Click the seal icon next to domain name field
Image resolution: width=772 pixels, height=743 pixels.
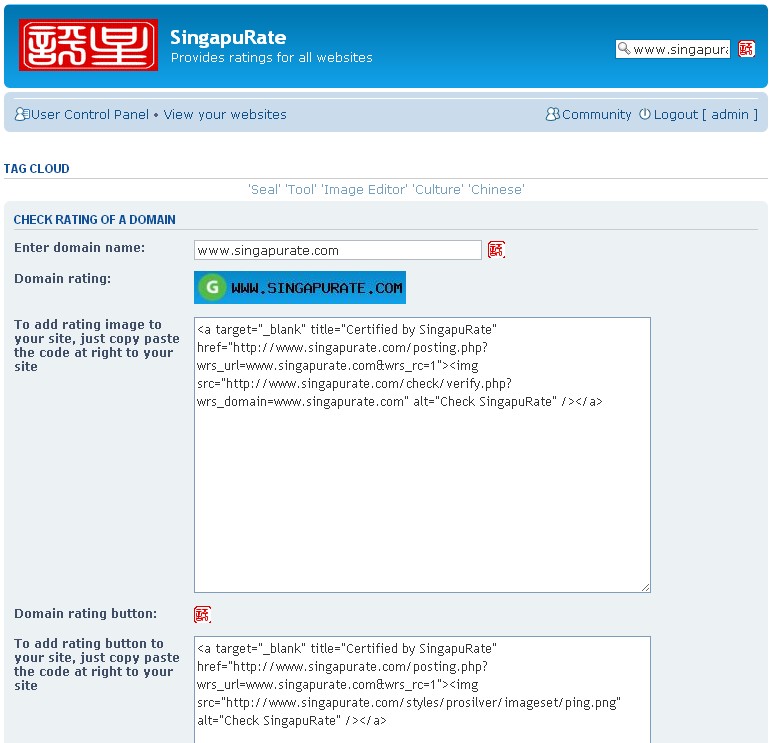click(496, 250)
